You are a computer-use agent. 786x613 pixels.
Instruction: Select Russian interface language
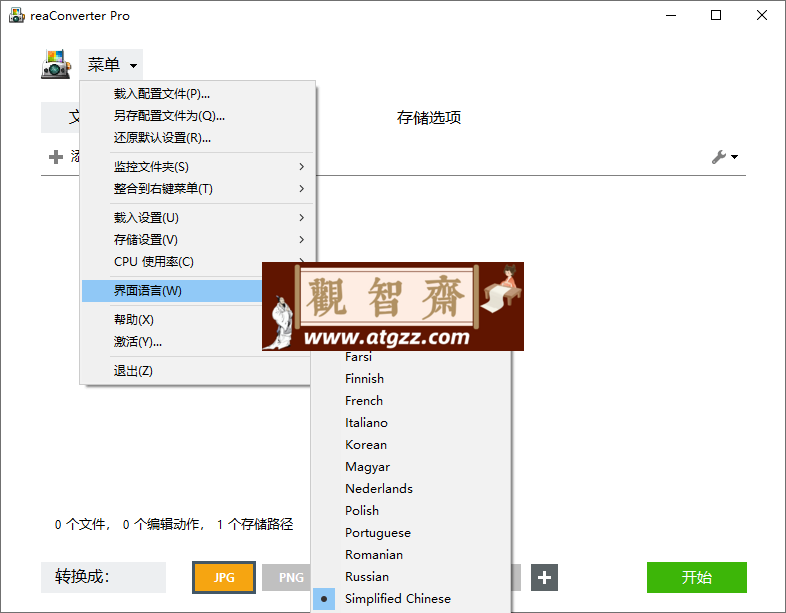point(411,577)
